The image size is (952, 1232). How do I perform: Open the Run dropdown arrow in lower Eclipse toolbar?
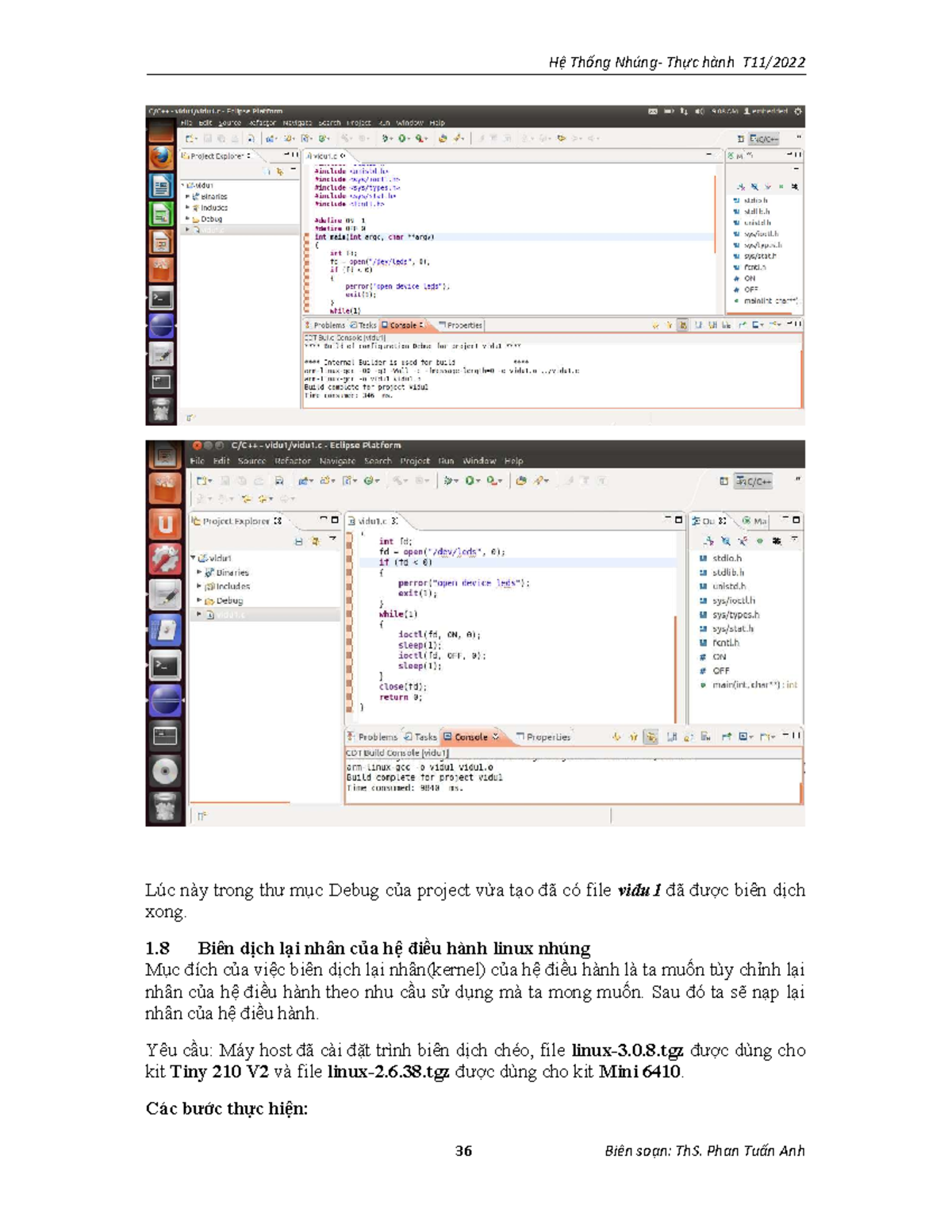coord(479,482)
